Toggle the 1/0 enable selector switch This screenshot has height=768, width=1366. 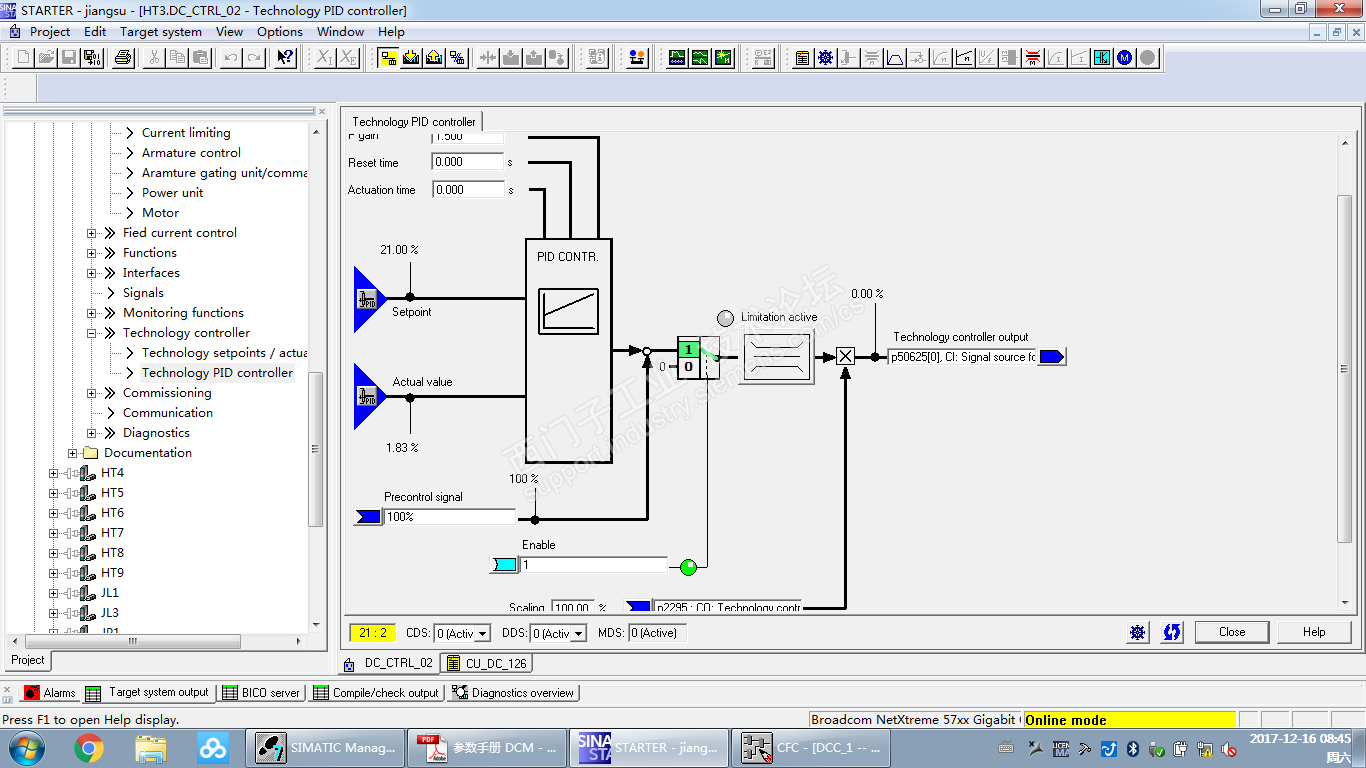[699, 358]
